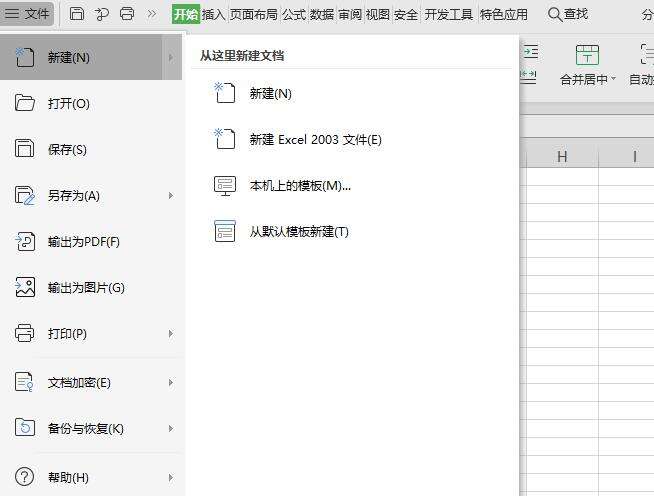Screen dimensions: 654x496
Task: Click the print icon in quick toolbar
Action: click(x=127, y=14)
